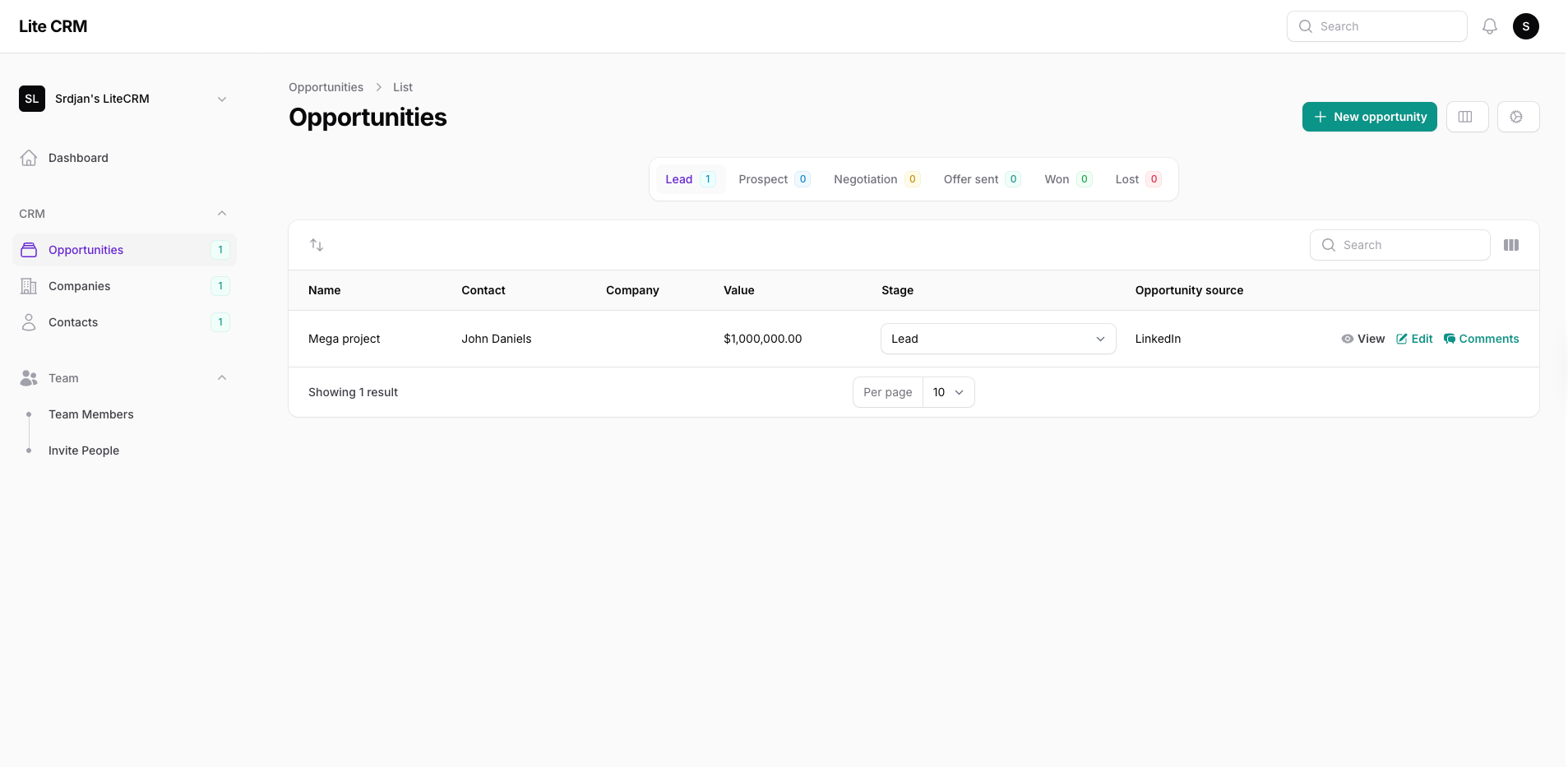
Task: Type in the table search field
Action: click(1400, 244)
